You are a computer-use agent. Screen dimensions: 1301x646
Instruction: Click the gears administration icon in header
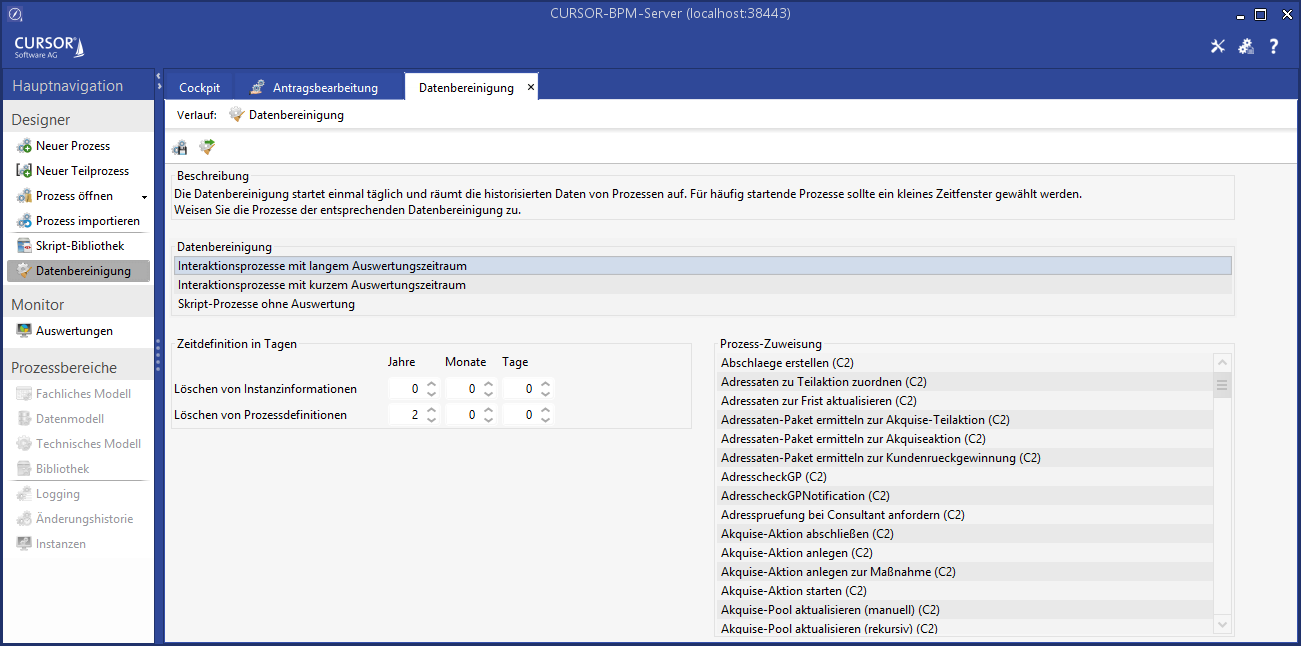[x=1246, y=46]
